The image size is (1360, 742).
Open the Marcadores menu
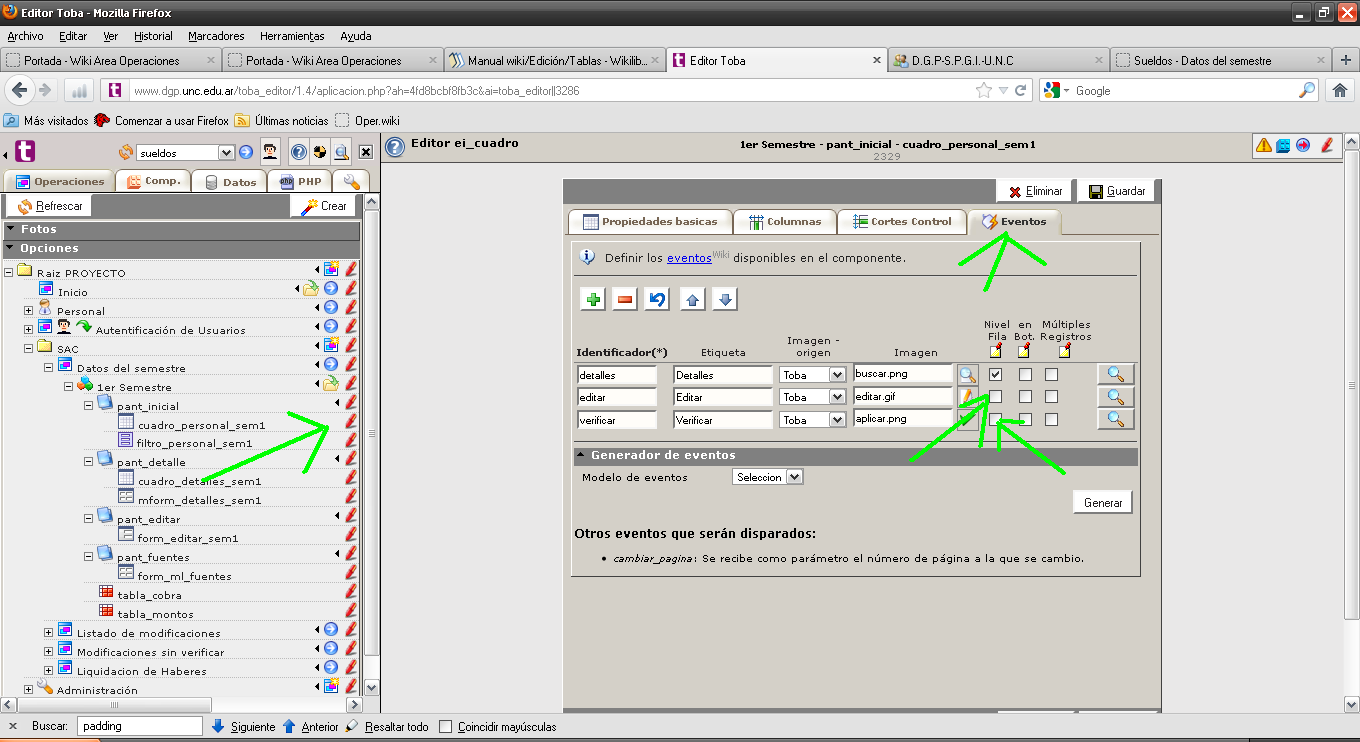pos(216,36)
